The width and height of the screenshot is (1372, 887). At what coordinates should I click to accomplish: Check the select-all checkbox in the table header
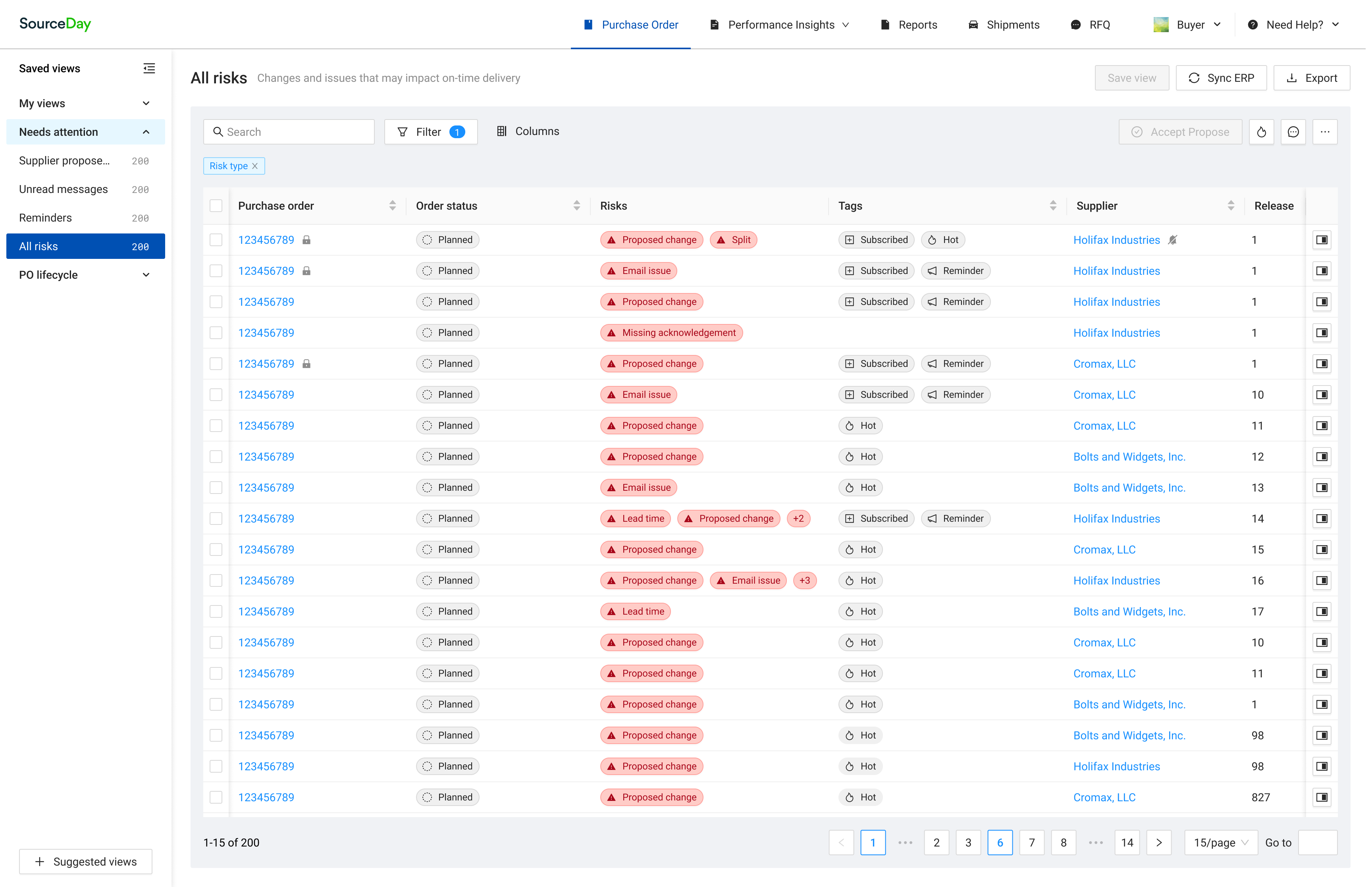click(216, 205)
